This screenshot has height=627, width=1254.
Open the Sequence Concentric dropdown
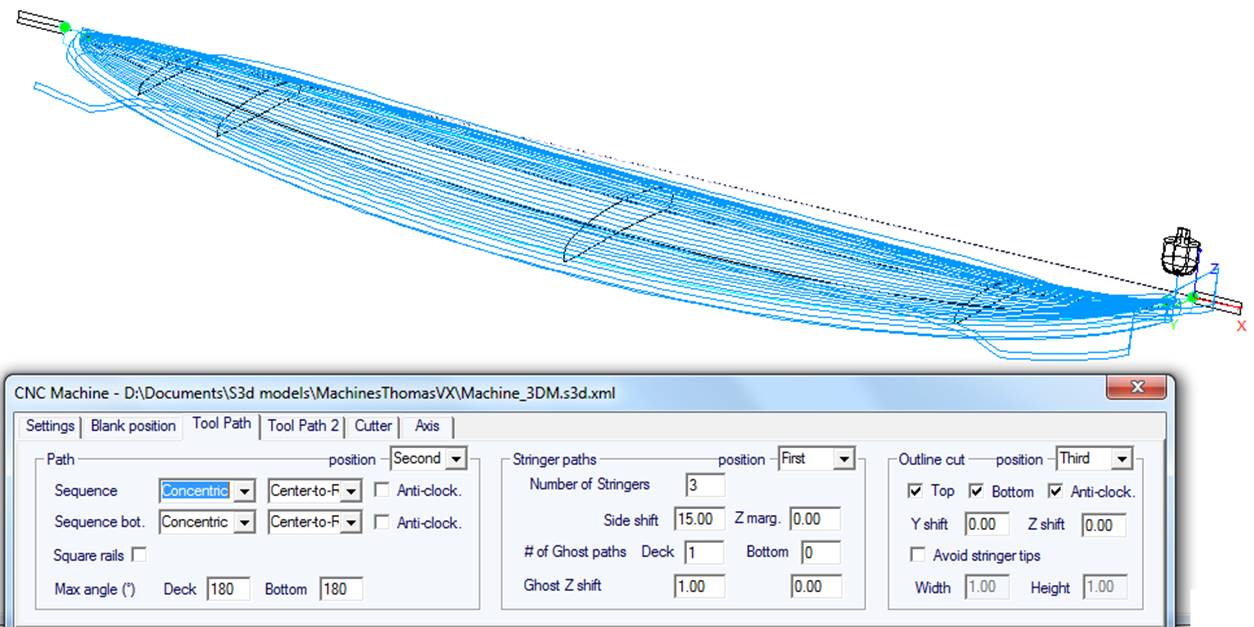click(x=244, y=491)
